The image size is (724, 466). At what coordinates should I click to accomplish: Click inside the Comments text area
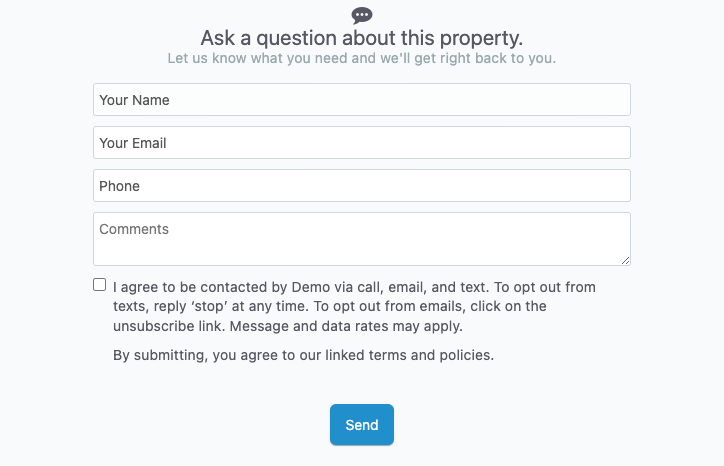[x=362, y=239]
